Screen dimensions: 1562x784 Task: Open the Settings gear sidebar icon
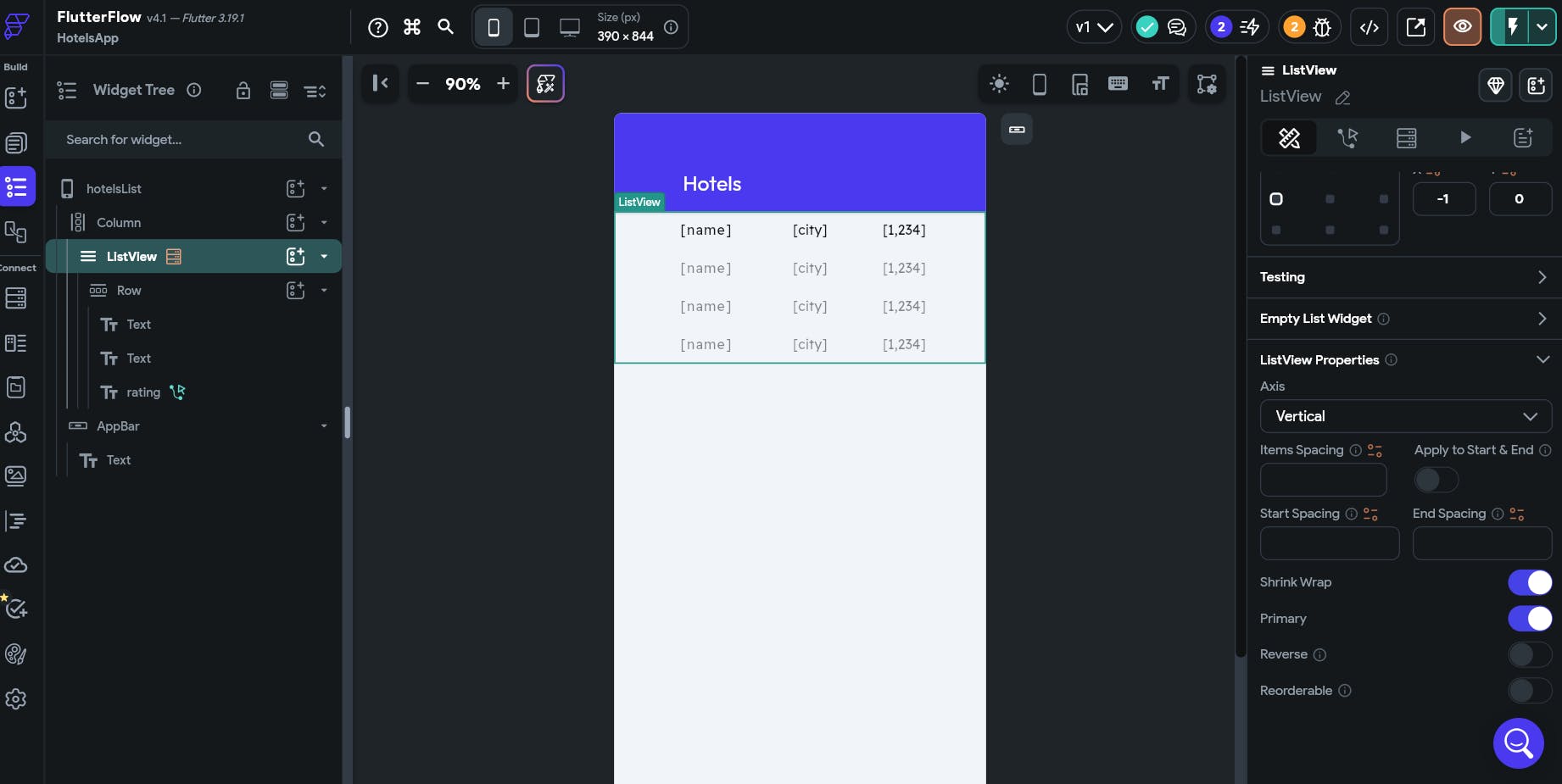pos(16,699)
